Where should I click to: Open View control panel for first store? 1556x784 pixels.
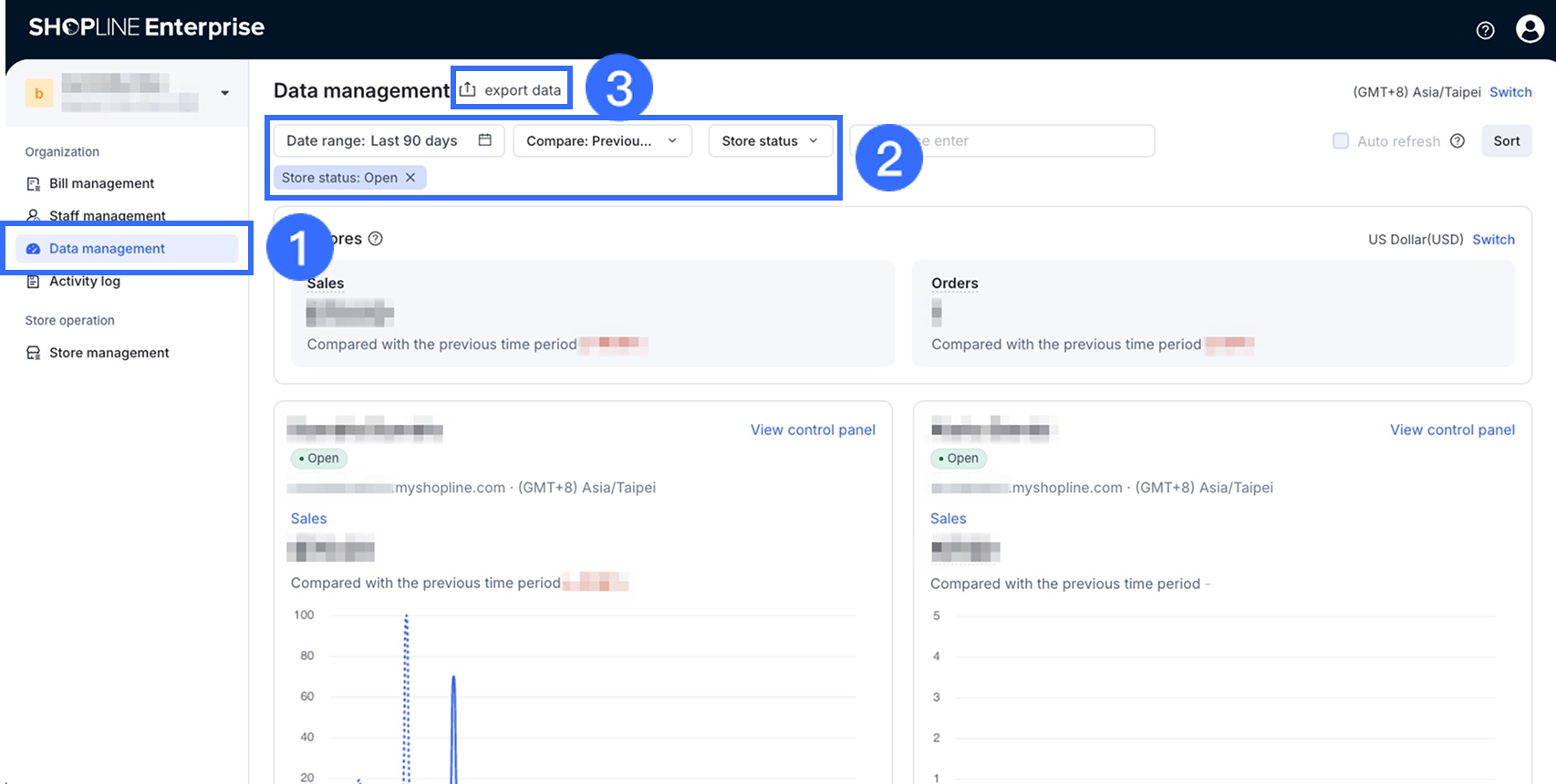point(813,430)
